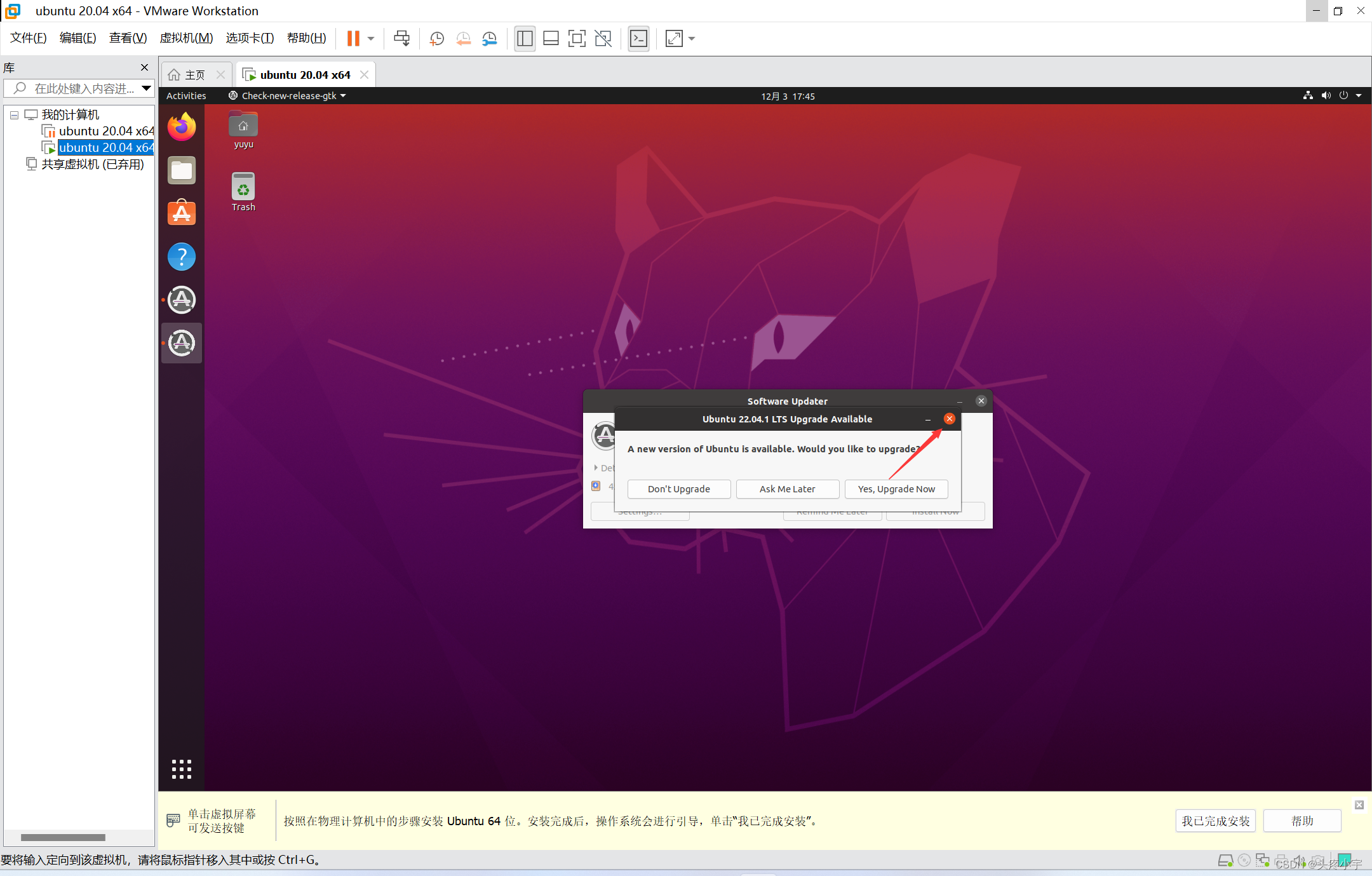This screenshot has height=876, width=1372.
Task: Click the library horizontal scrollbar
Action: 63,837
